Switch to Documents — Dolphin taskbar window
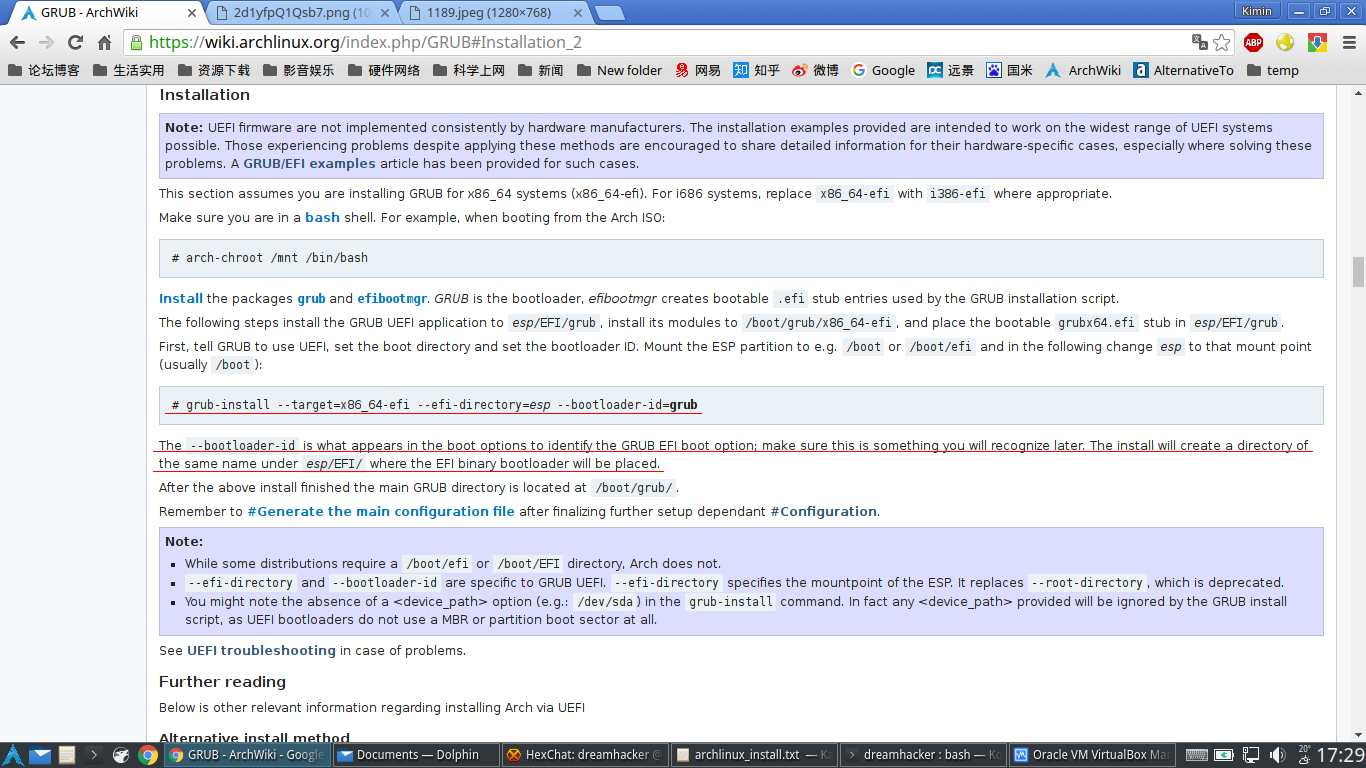1366x768 pixels. point(415,755)
